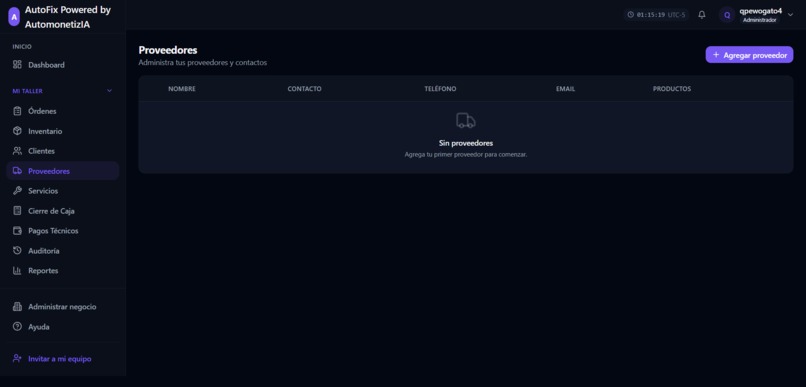Image resolution: width=806 pixels, height=387 pixels.
Task: Click the Invitar a mi equipo user-plus icon
Action: (x=17, y=359)
